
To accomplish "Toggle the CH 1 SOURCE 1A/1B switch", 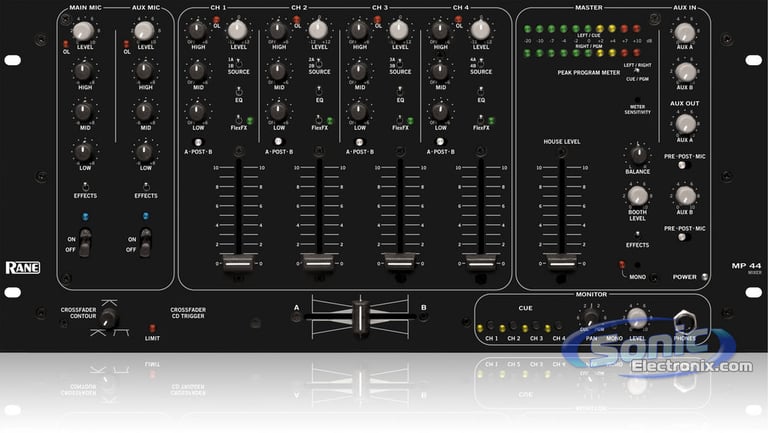I will [239, 63].
